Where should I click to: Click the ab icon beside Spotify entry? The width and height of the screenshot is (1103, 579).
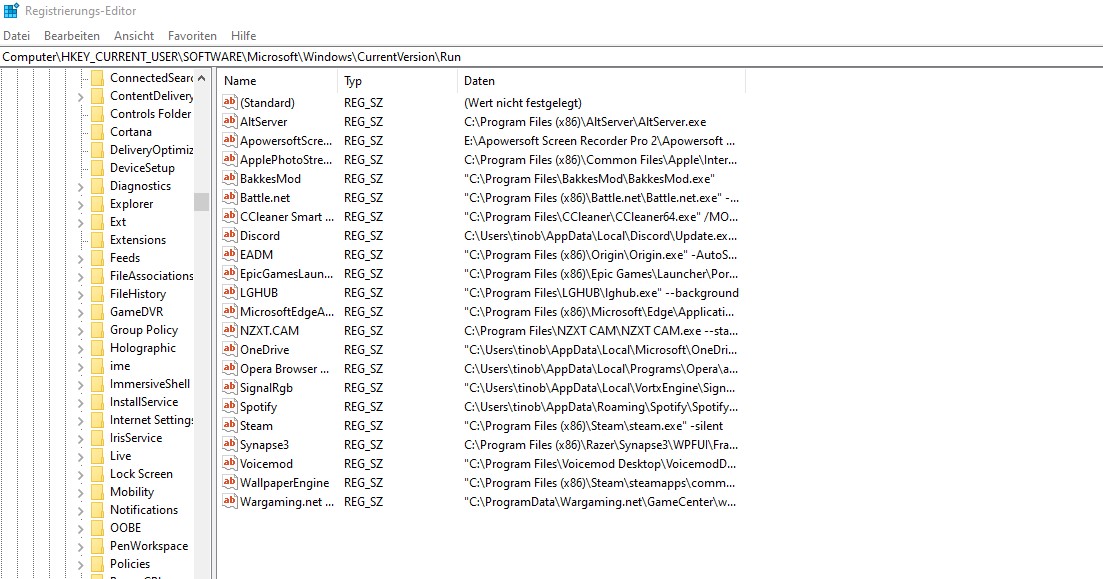click(229, 406)
